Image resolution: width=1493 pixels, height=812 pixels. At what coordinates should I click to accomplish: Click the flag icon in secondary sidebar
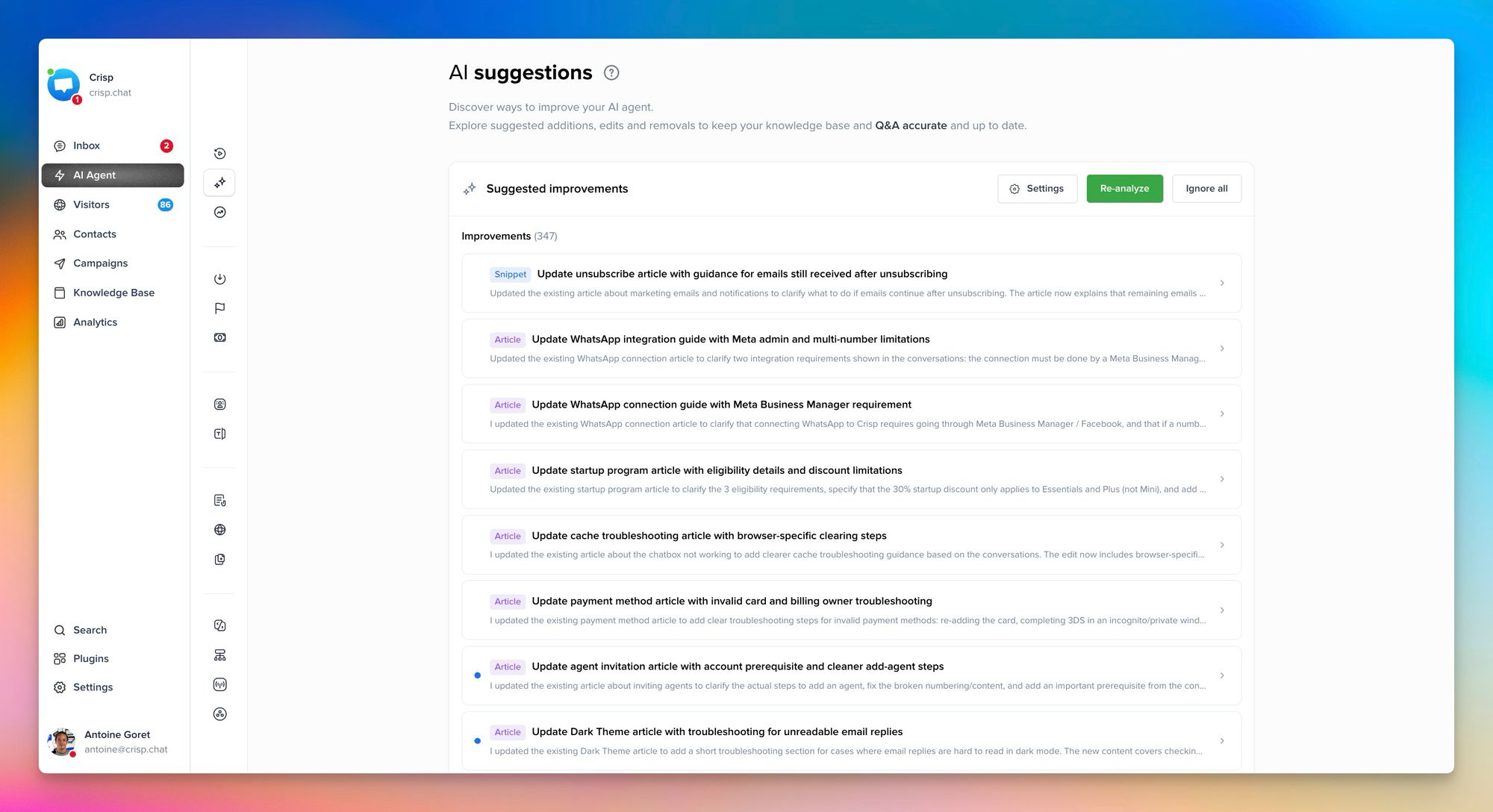pos(219,308)
